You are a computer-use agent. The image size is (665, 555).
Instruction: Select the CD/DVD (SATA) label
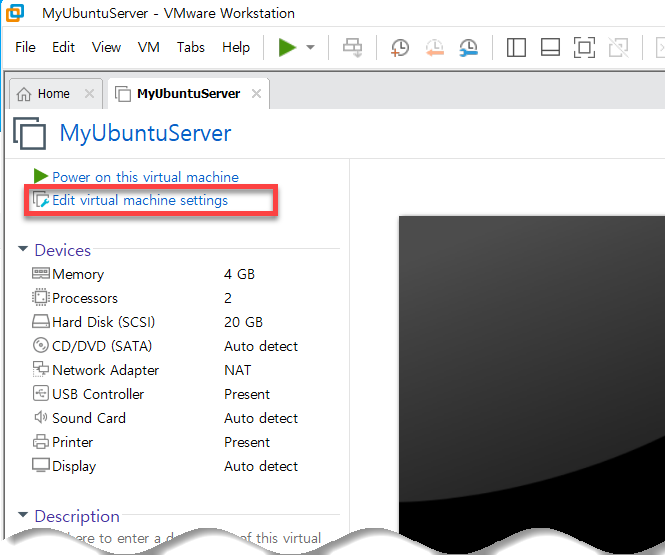click(102, 346)
